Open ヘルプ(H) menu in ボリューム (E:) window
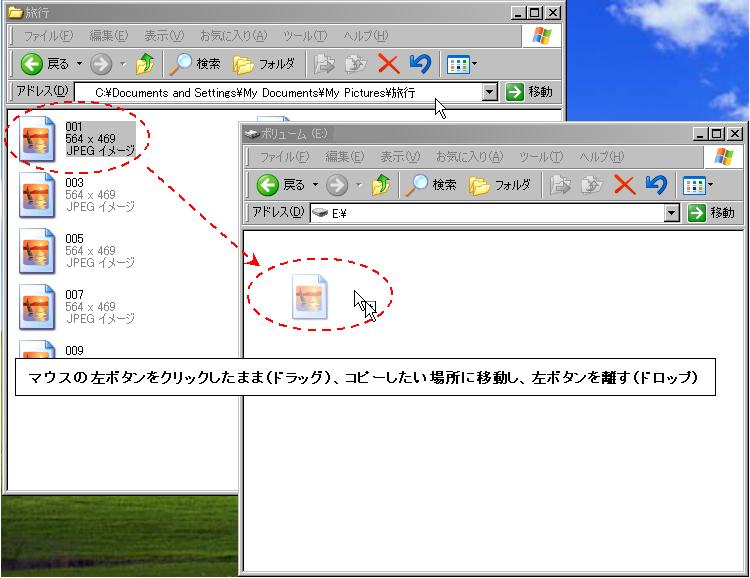Viewport: 750px width, 578px height. (x=602, y=157)
